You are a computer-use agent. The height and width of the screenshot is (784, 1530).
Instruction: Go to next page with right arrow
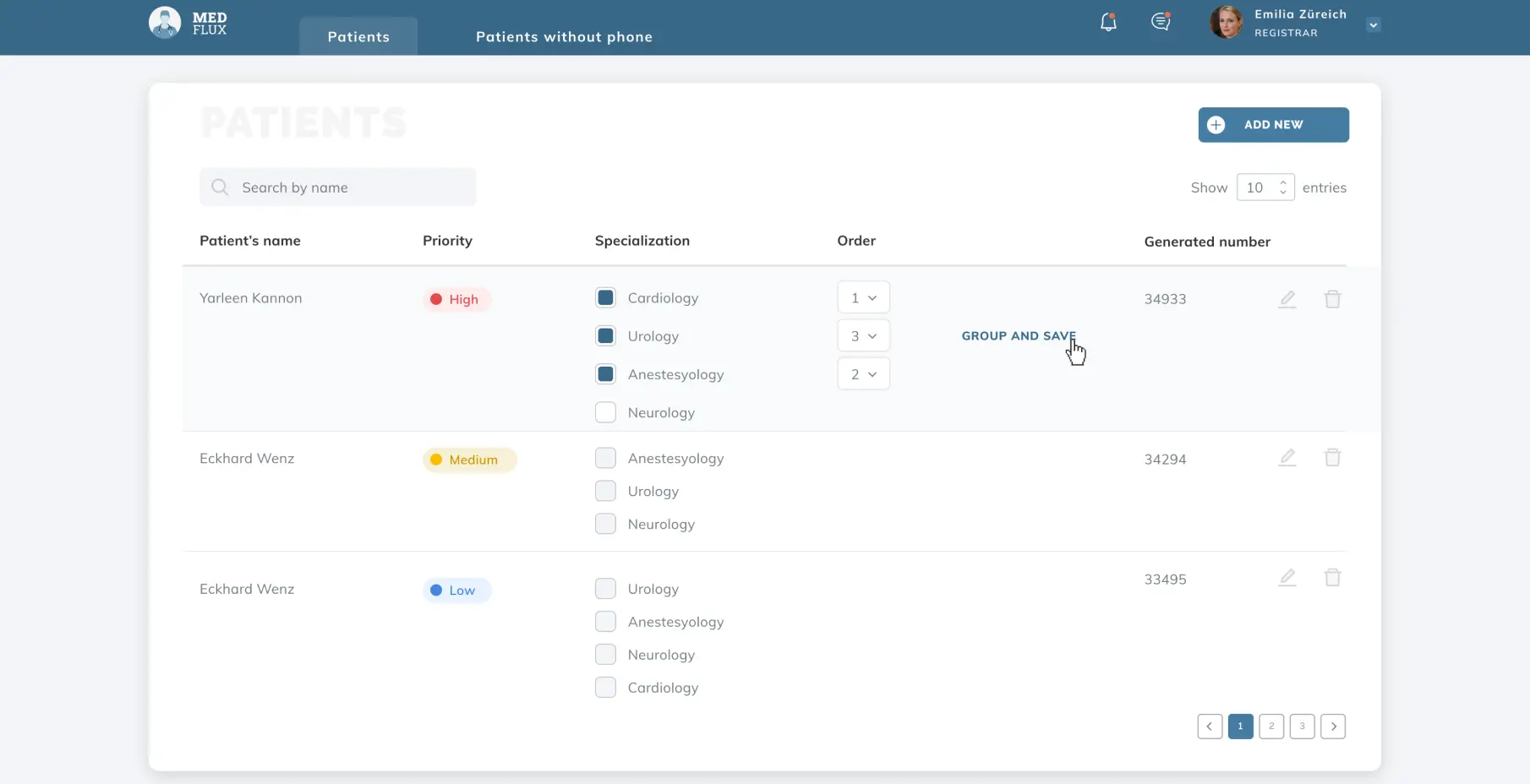coord(1332,727)
